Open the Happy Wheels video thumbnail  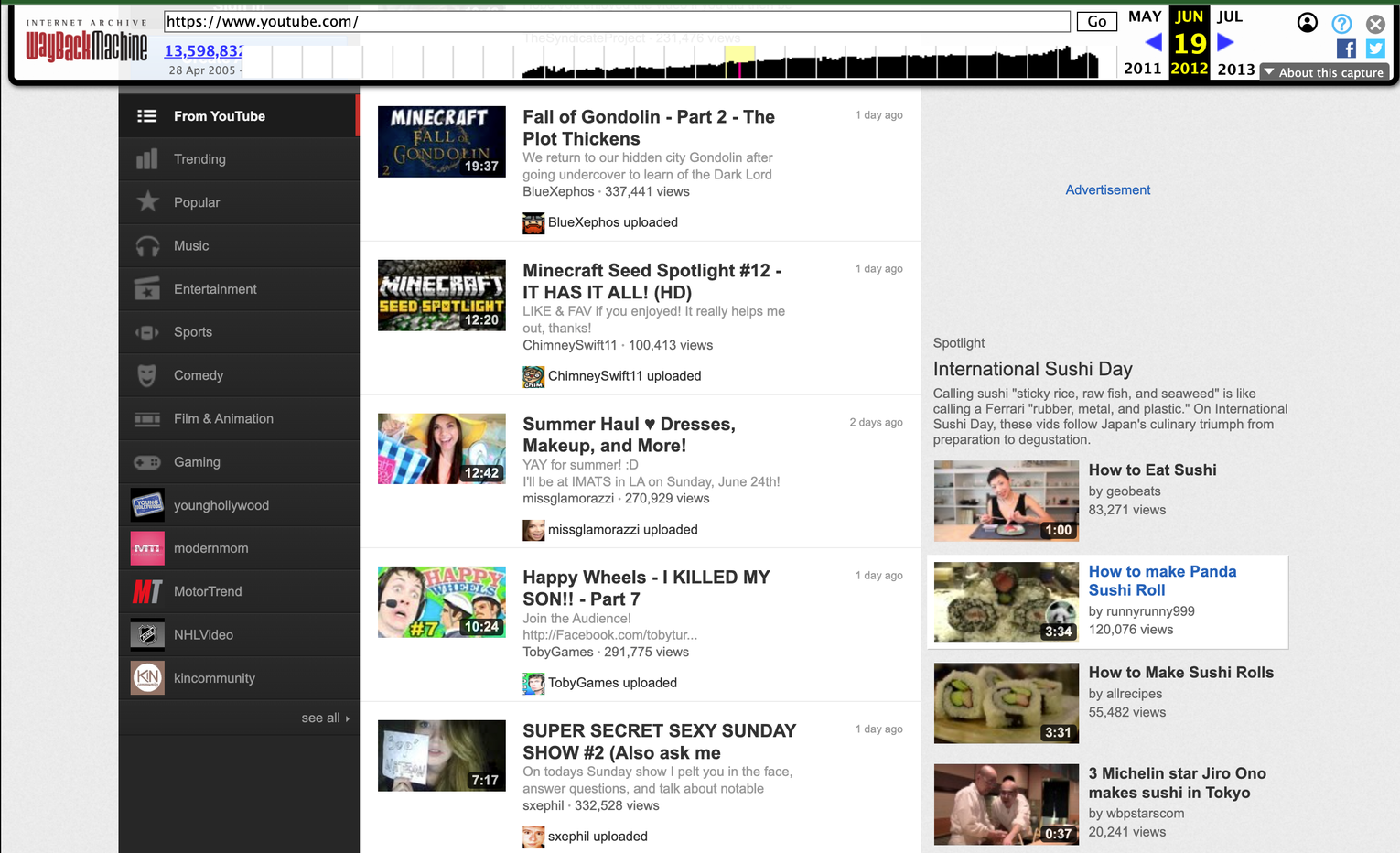point(442,602)
